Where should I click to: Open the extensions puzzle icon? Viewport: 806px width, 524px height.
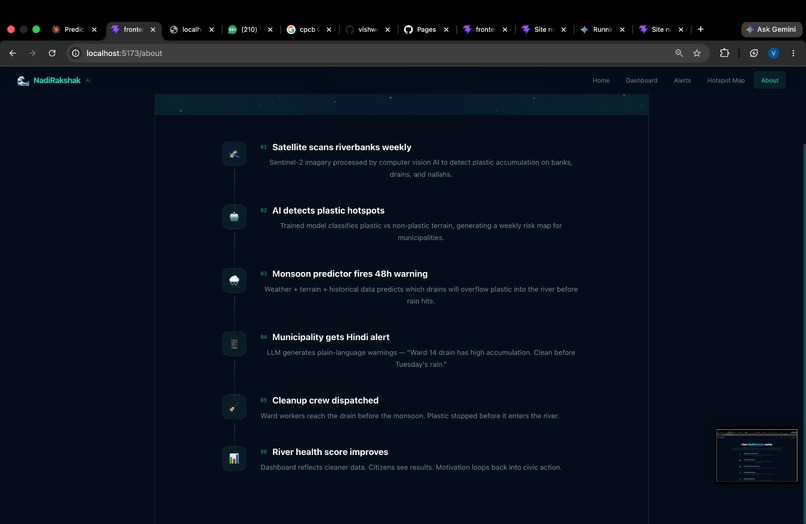[x=724, y=53]
